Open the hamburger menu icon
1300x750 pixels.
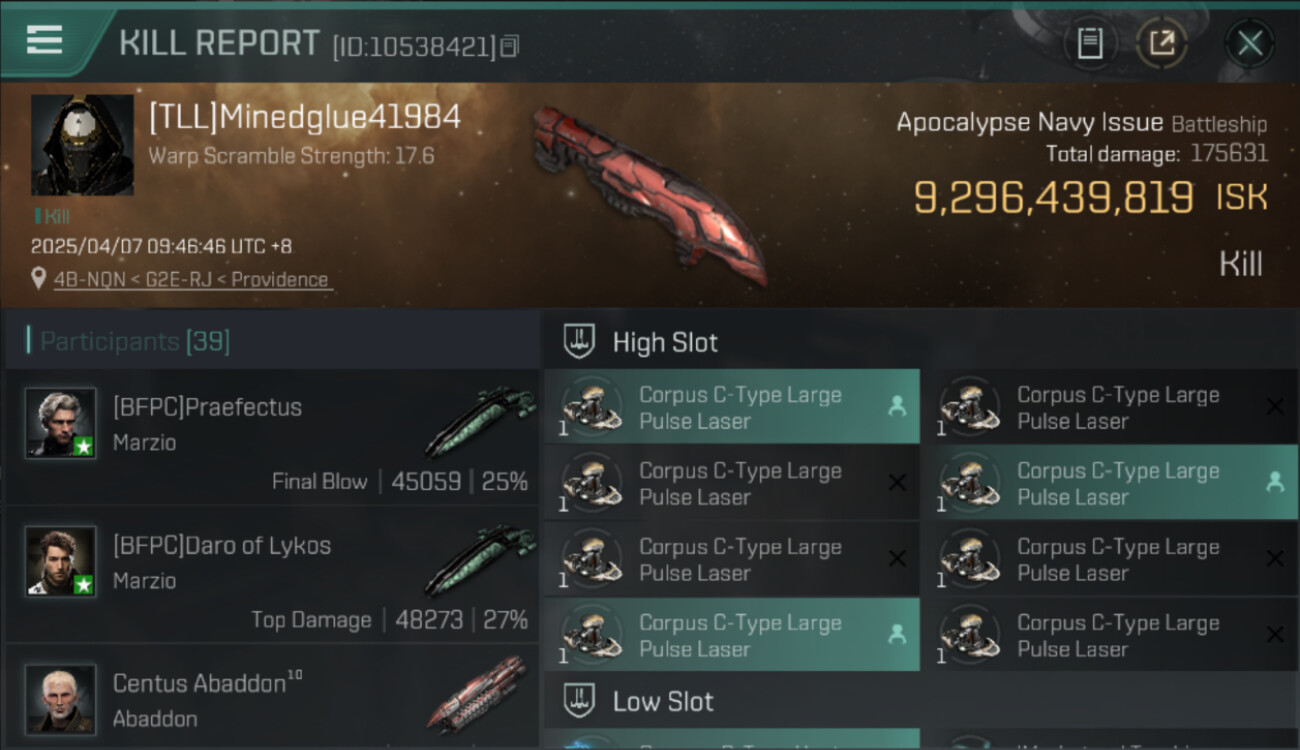[x=44, y=40]
